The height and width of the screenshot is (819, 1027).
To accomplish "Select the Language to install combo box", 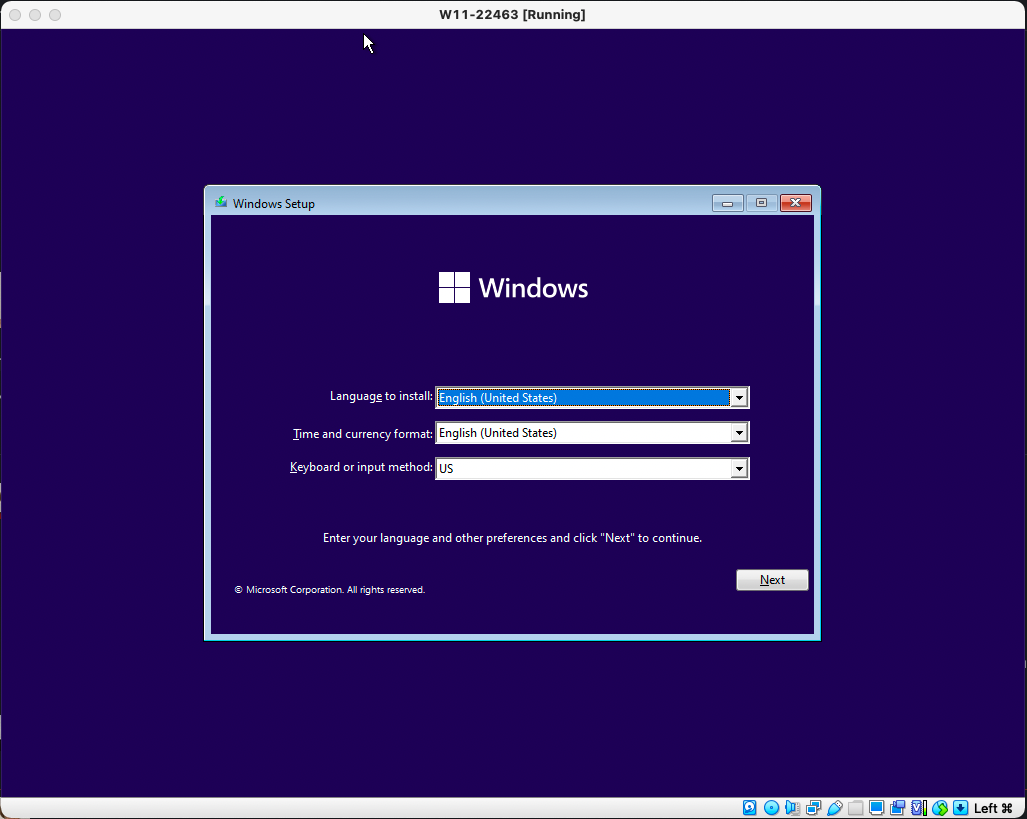I will pos(592,398).
